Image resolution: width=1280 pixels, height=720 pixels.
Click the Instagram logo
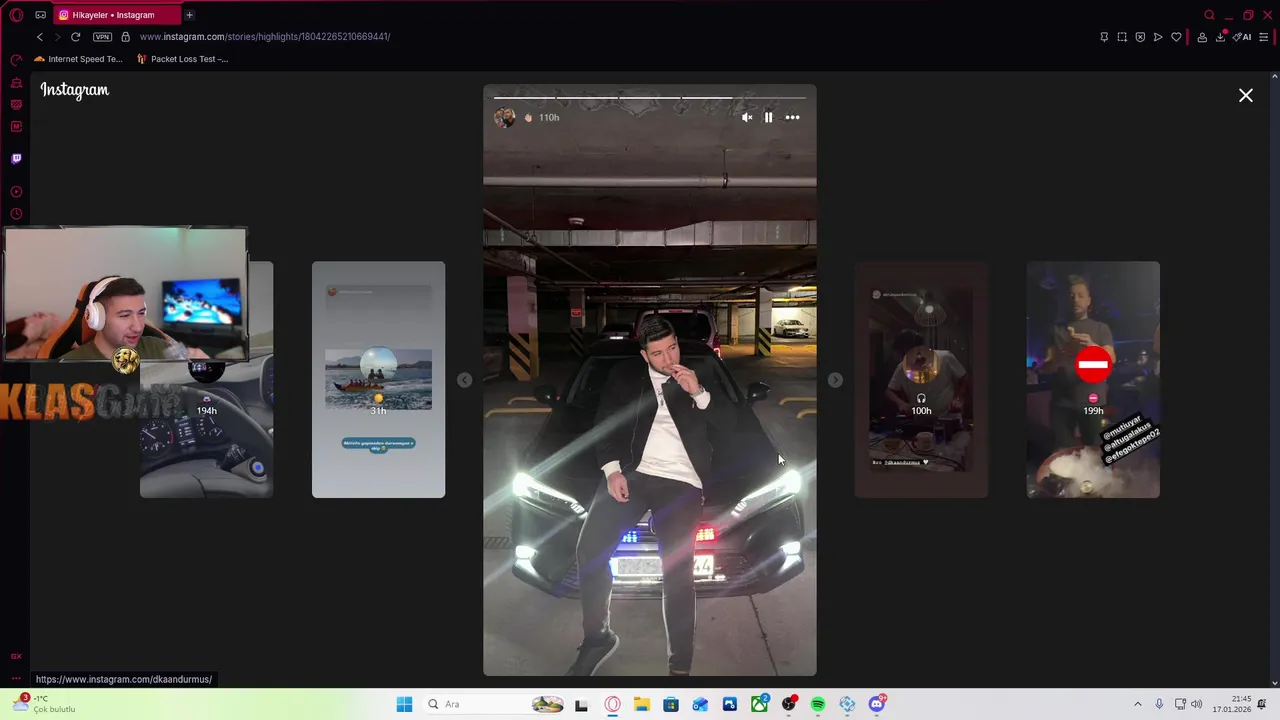click(x=75, y=90)
